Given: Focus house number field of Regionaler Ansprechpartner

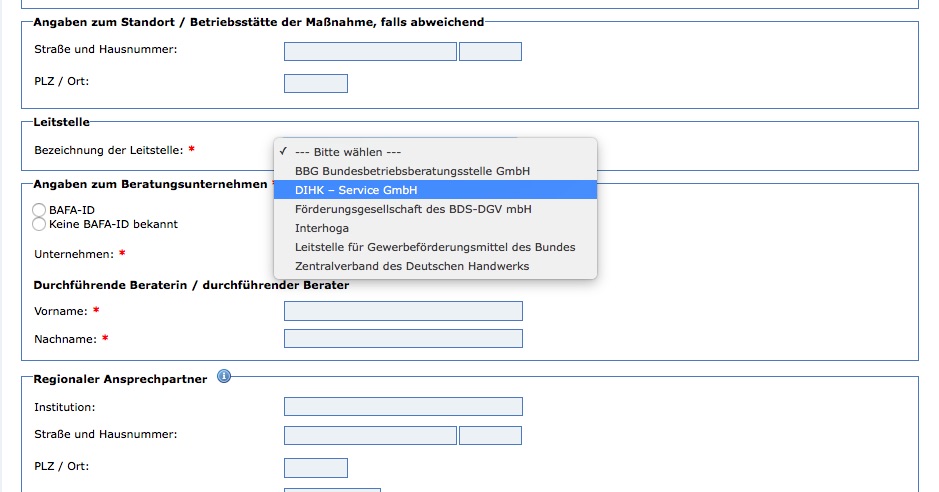Looking at the screenshot, I should pos(490,435).
